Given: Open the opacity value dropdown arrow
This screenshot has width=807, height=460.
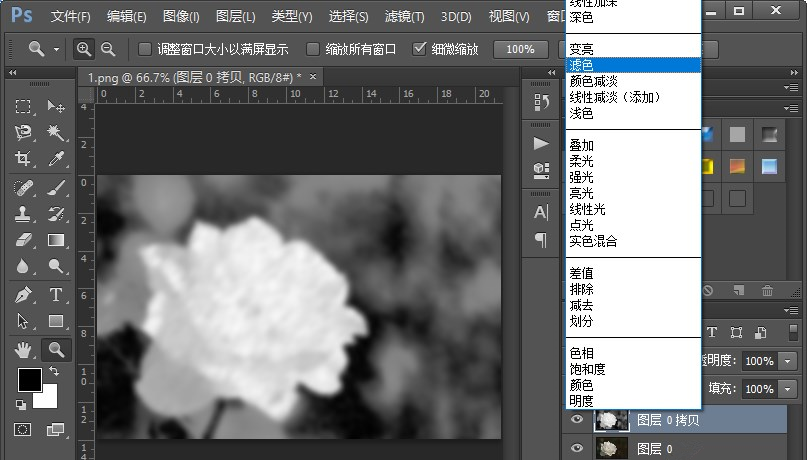Looking at the screenshot, I should click(787, 361).
